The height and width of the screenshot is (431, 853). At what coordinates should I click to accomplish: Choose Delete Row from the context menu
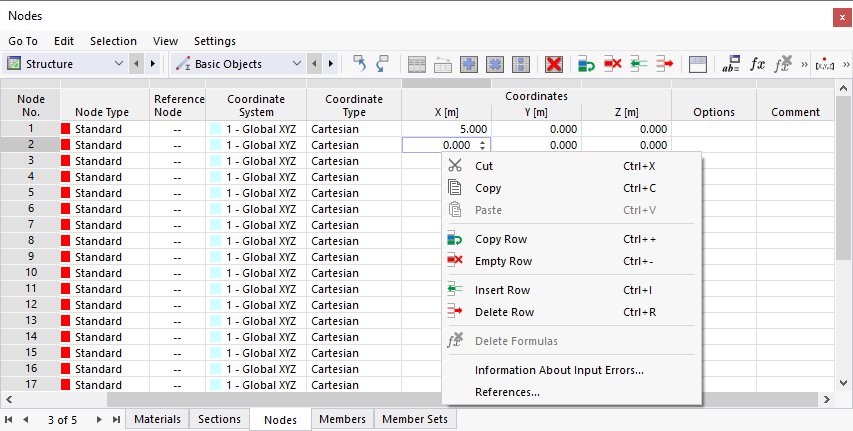click(571, 312)
